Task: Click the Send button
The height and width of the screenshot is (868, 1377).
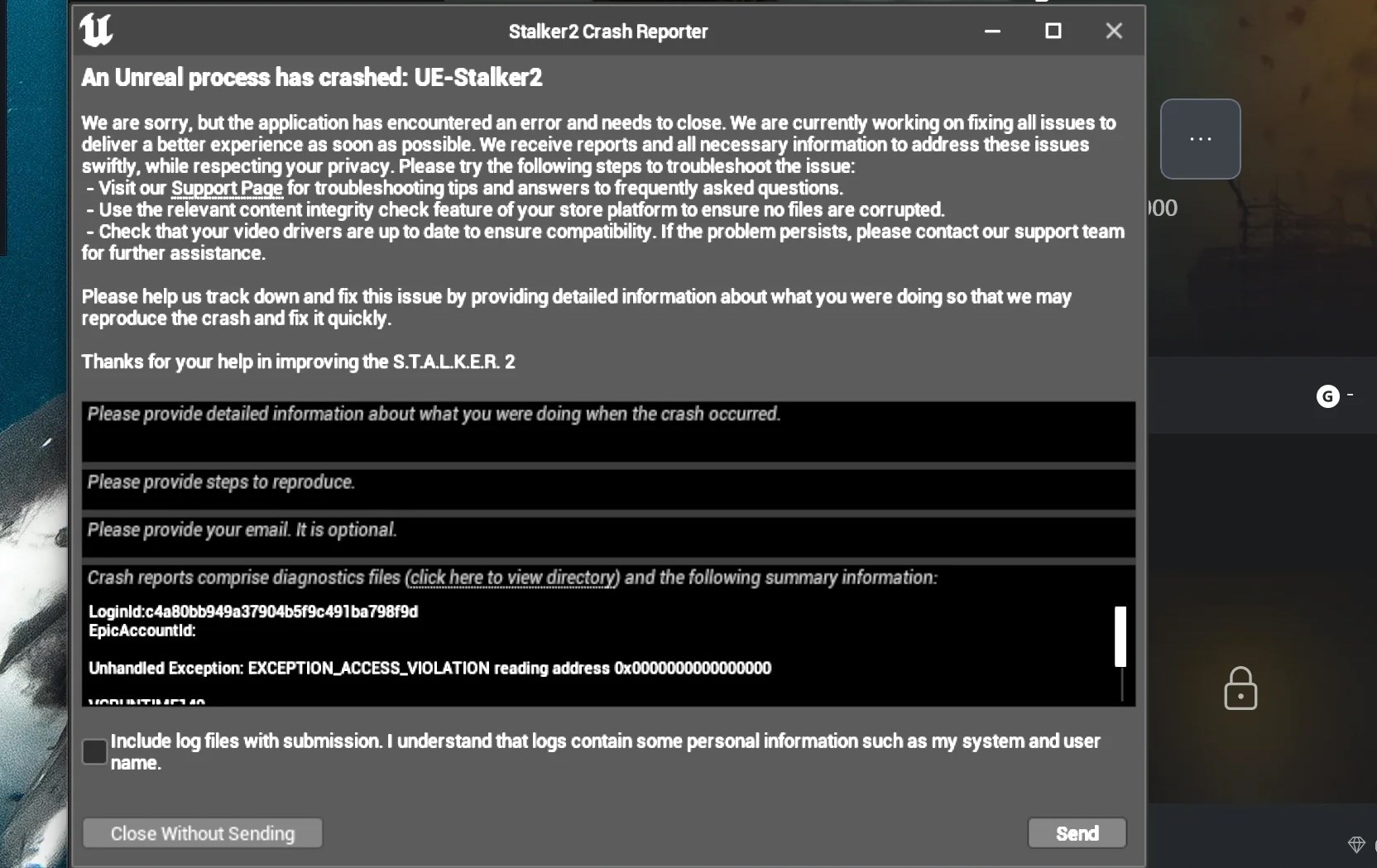Action: 1077,833
